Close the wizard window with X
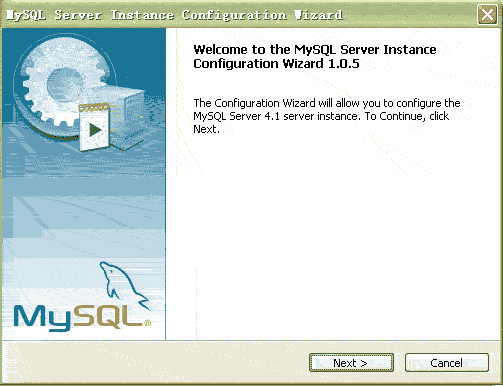 tap(487, 15)
